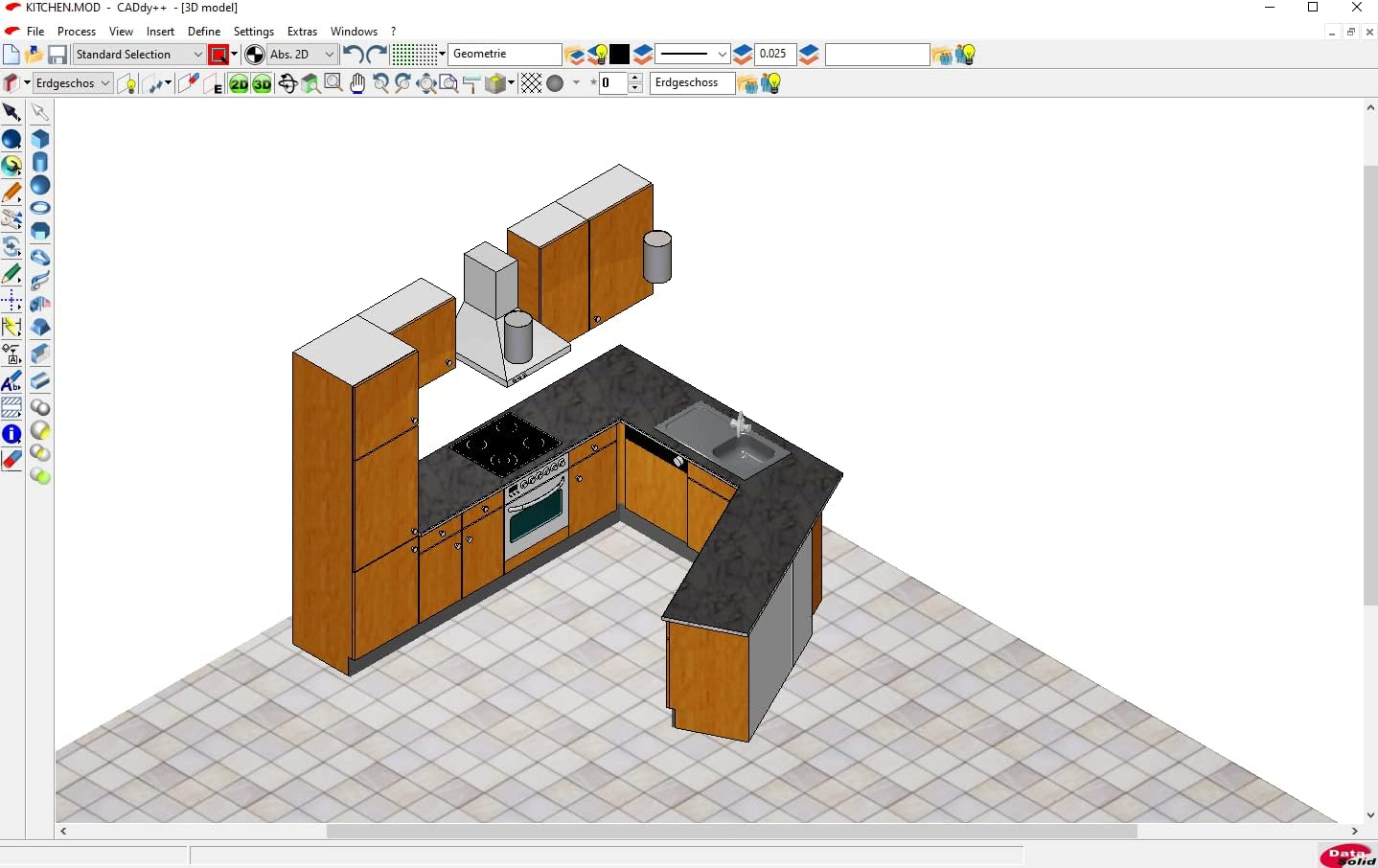Click the Data Solid logo

pos(1347,856)
